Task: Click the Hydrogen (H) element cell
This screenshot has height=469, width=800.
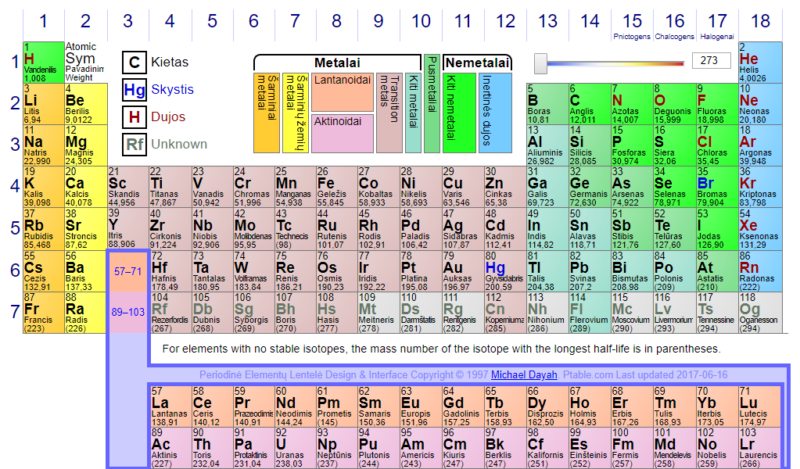Action: tap(43, 64)
